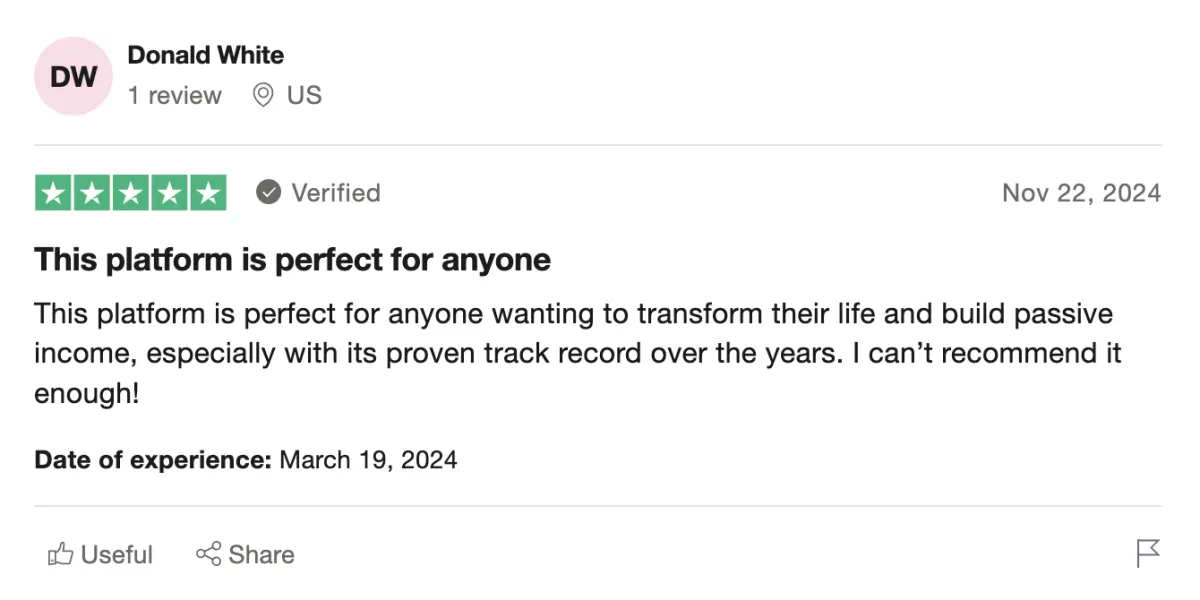
Task: Click the first green rating star
Action: 54,193
